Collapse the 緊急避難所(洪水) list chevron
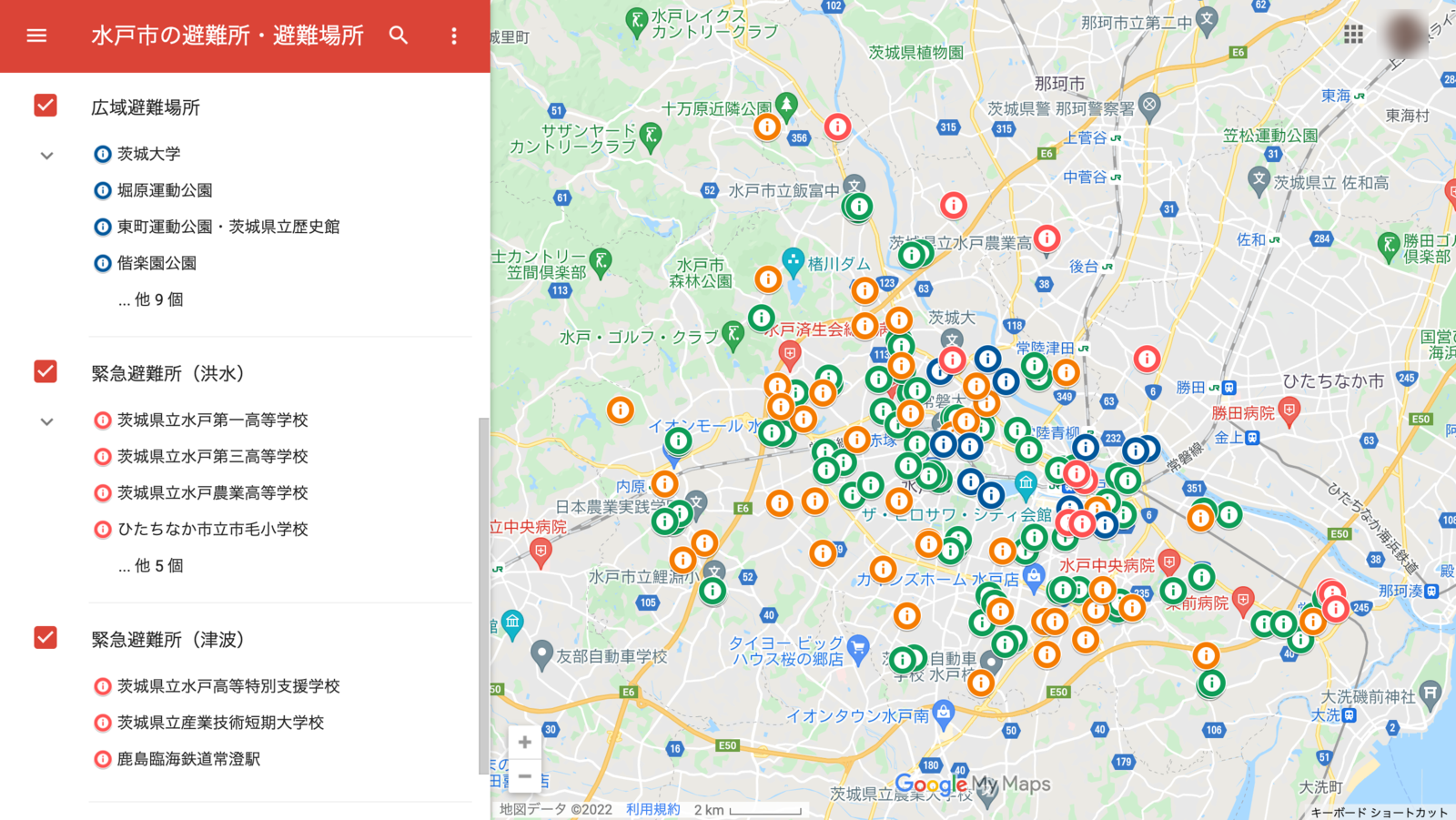The height and width of the screenshot is (820, 1456). pyautogui.click(x=47, y=421)
